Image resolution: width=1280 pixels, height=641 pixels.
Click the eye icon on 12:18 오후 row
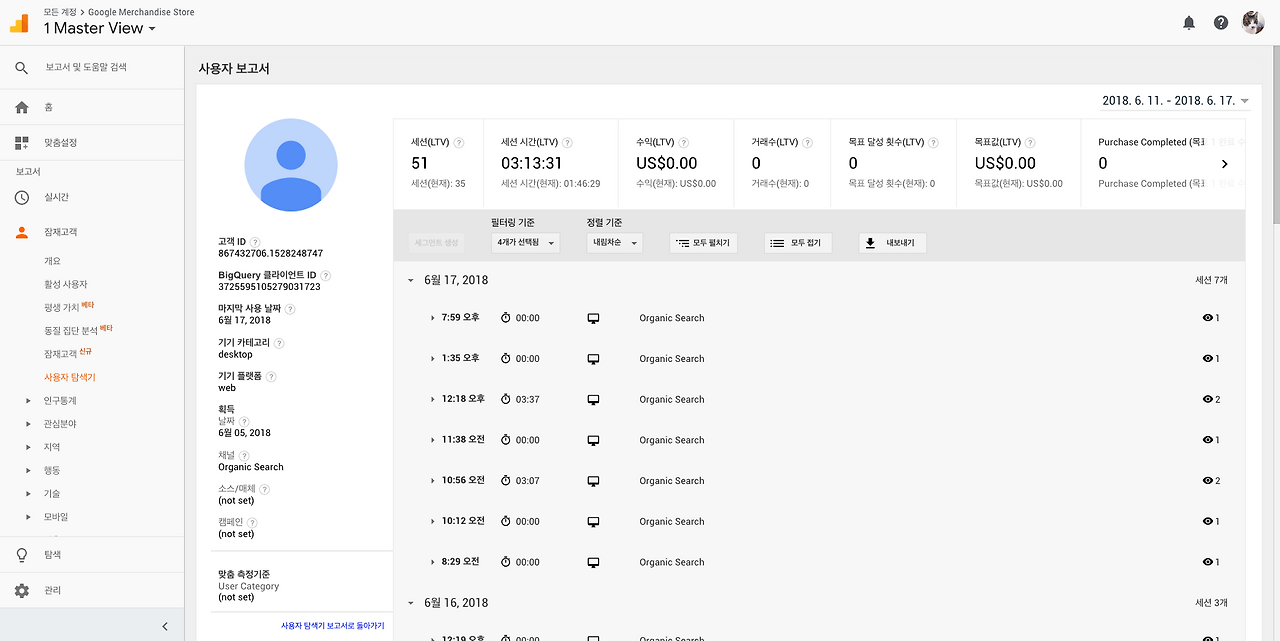point(1208,400)
